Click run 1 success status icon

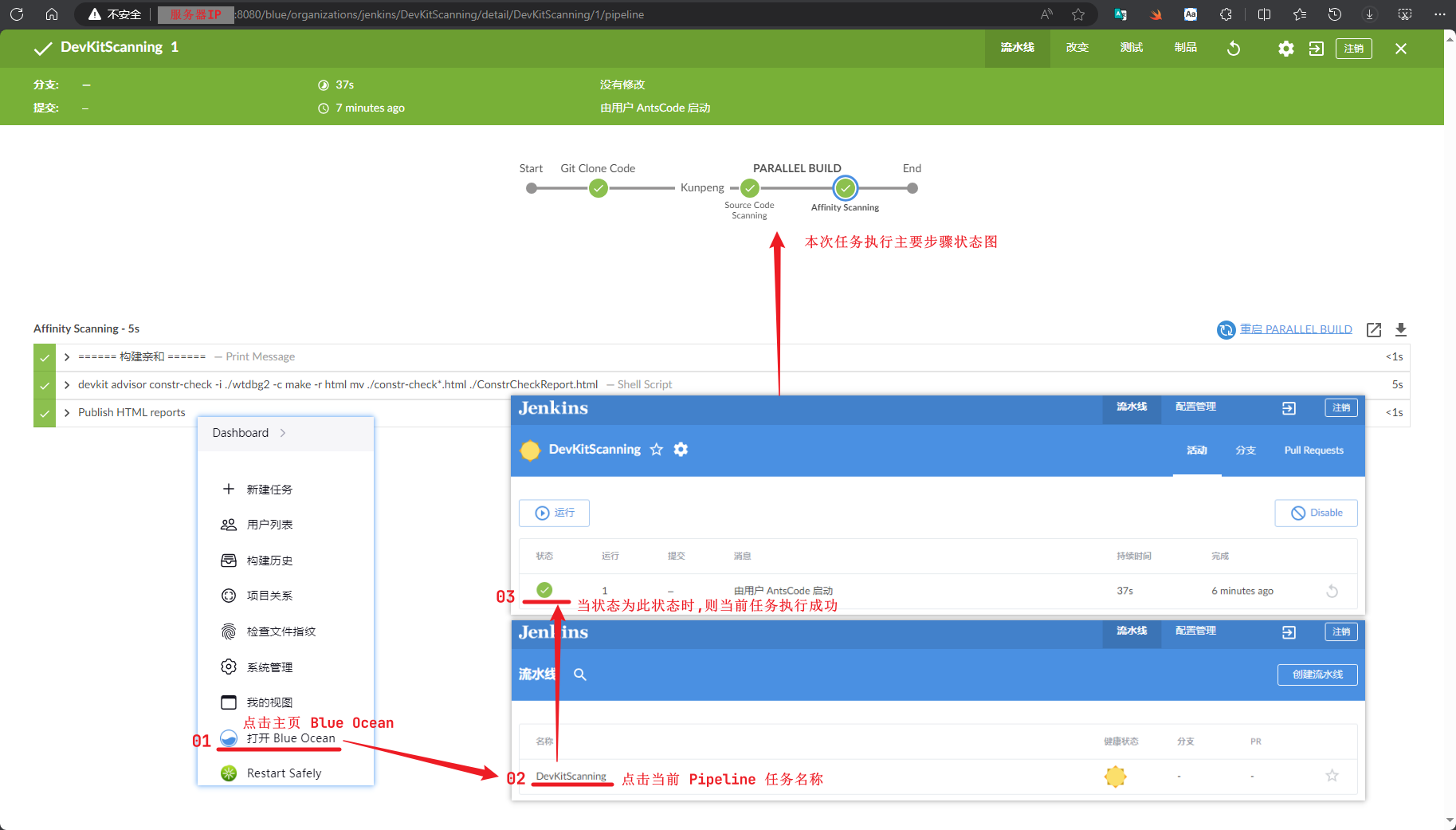[x=544, y=590]
